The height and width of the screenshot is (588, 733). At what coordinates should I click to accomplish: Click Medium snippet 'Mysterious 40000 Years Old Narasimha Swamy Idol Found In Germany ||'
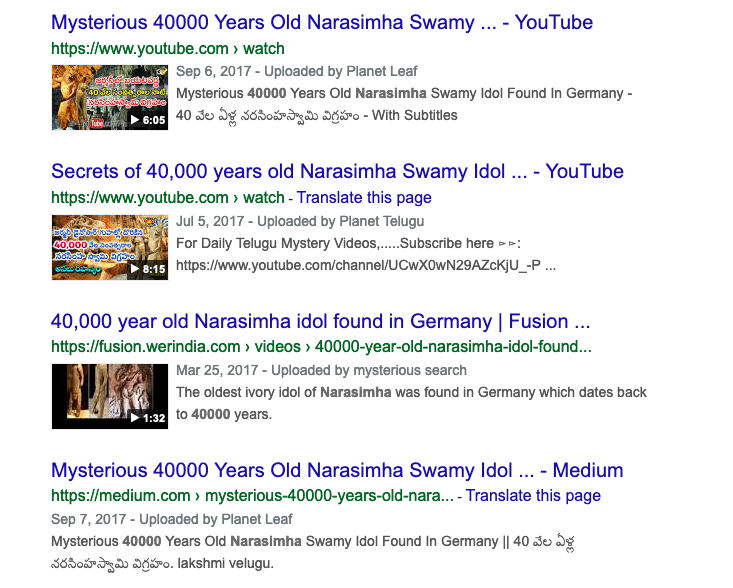click(280, 541)
